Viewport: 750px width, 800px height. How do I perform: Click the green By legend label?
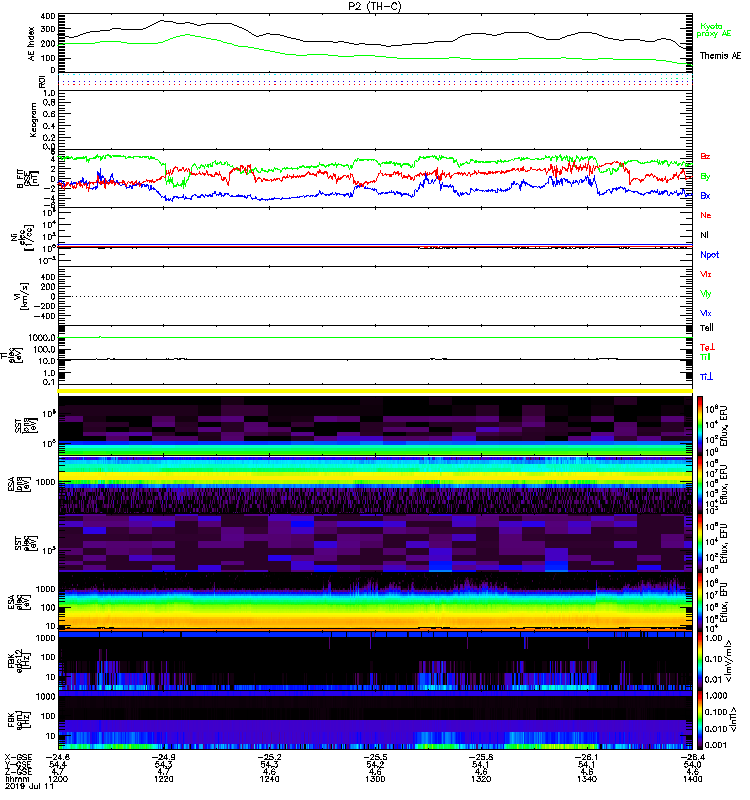(x=705, y=177)
